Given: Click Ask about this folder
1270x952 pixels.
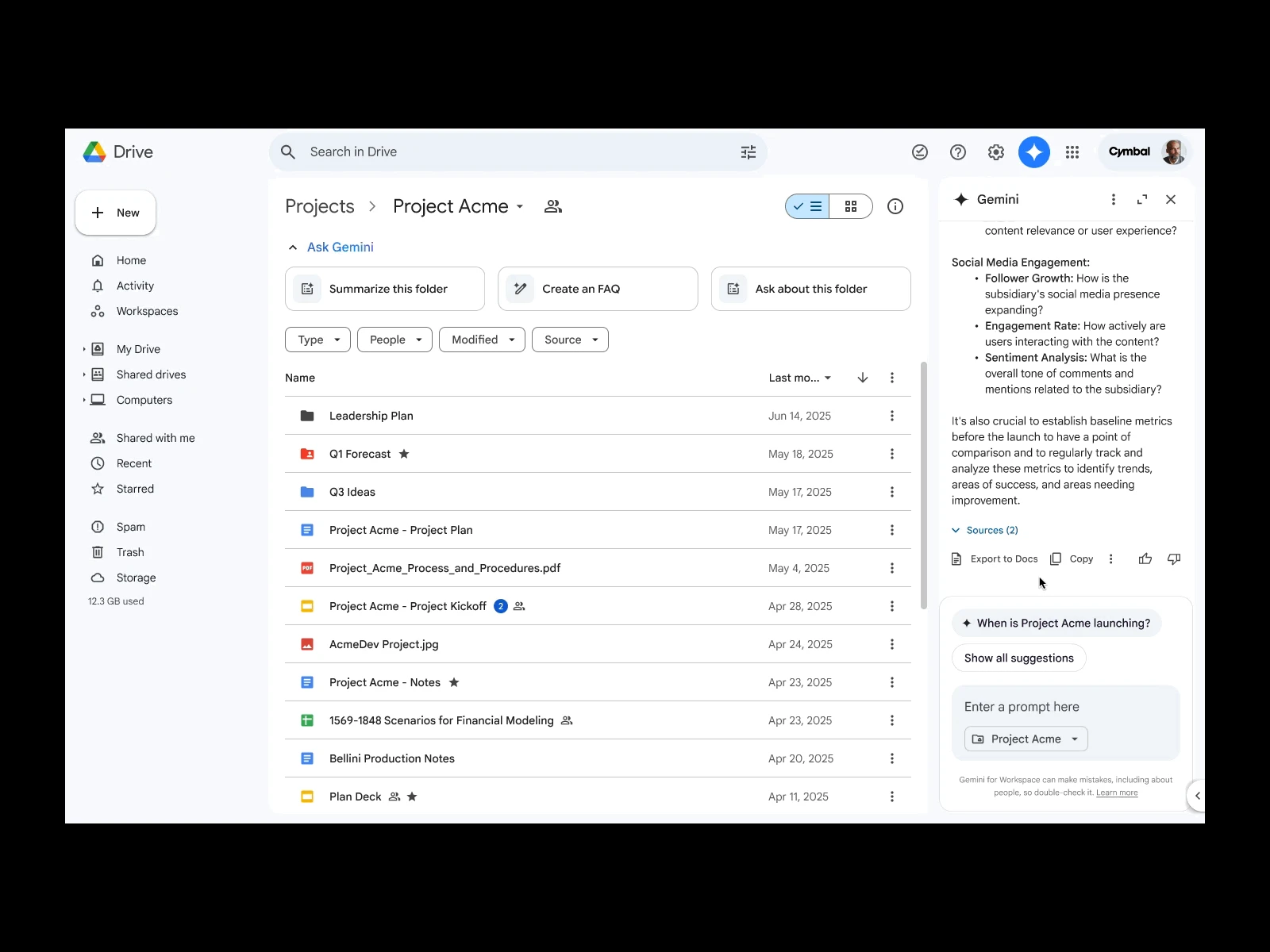Looking at the screenshot, I should [810, 289].
